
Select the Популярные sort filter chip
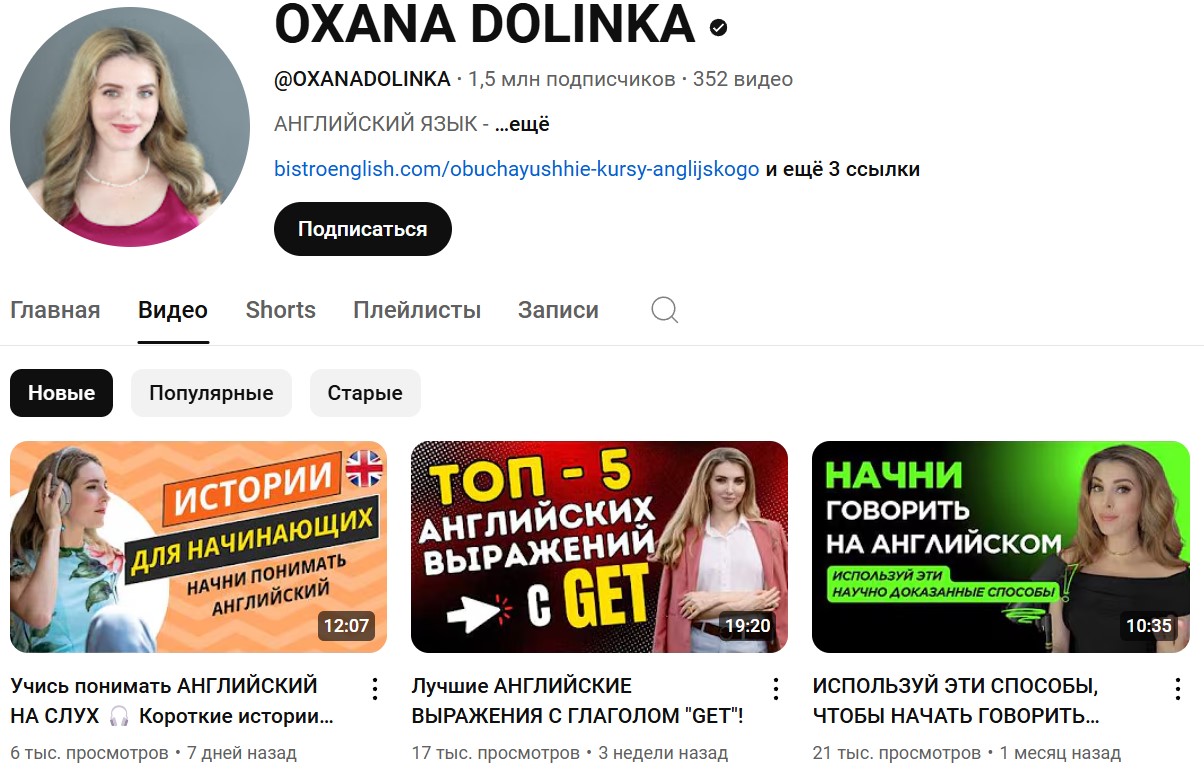[211, 393]
